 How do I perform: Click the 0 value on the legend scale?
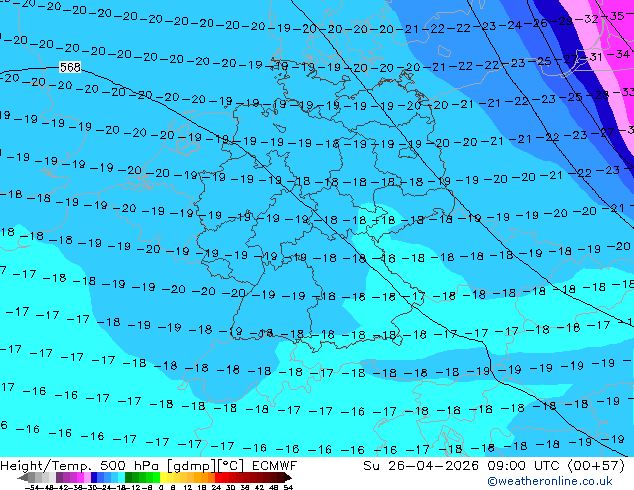point(161,488)
